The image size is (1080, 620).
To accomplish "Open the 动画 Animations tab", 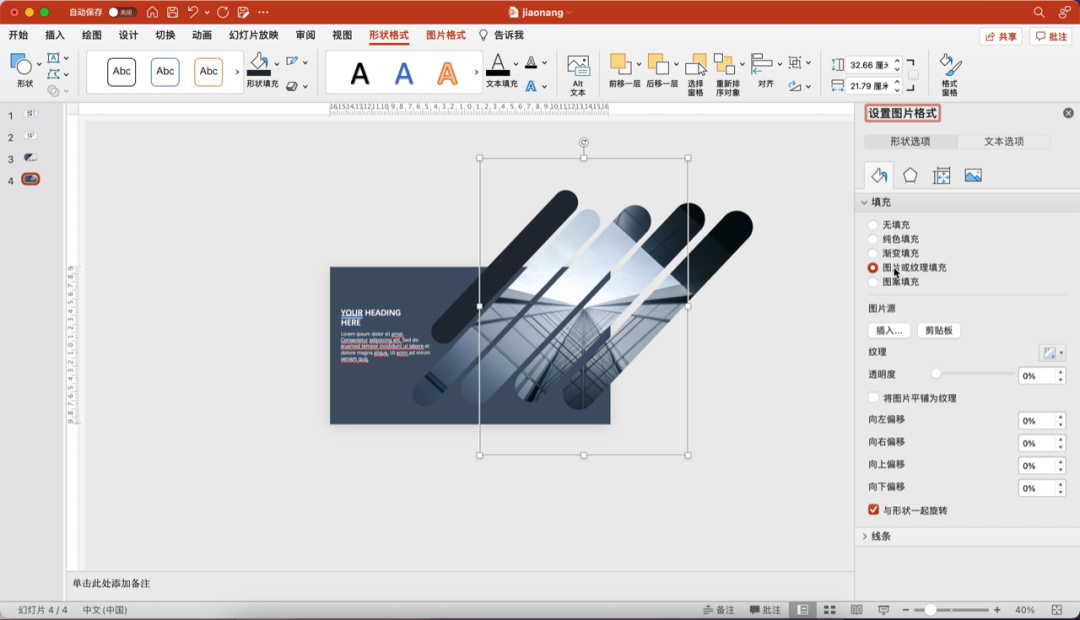I will click(202, 35).
